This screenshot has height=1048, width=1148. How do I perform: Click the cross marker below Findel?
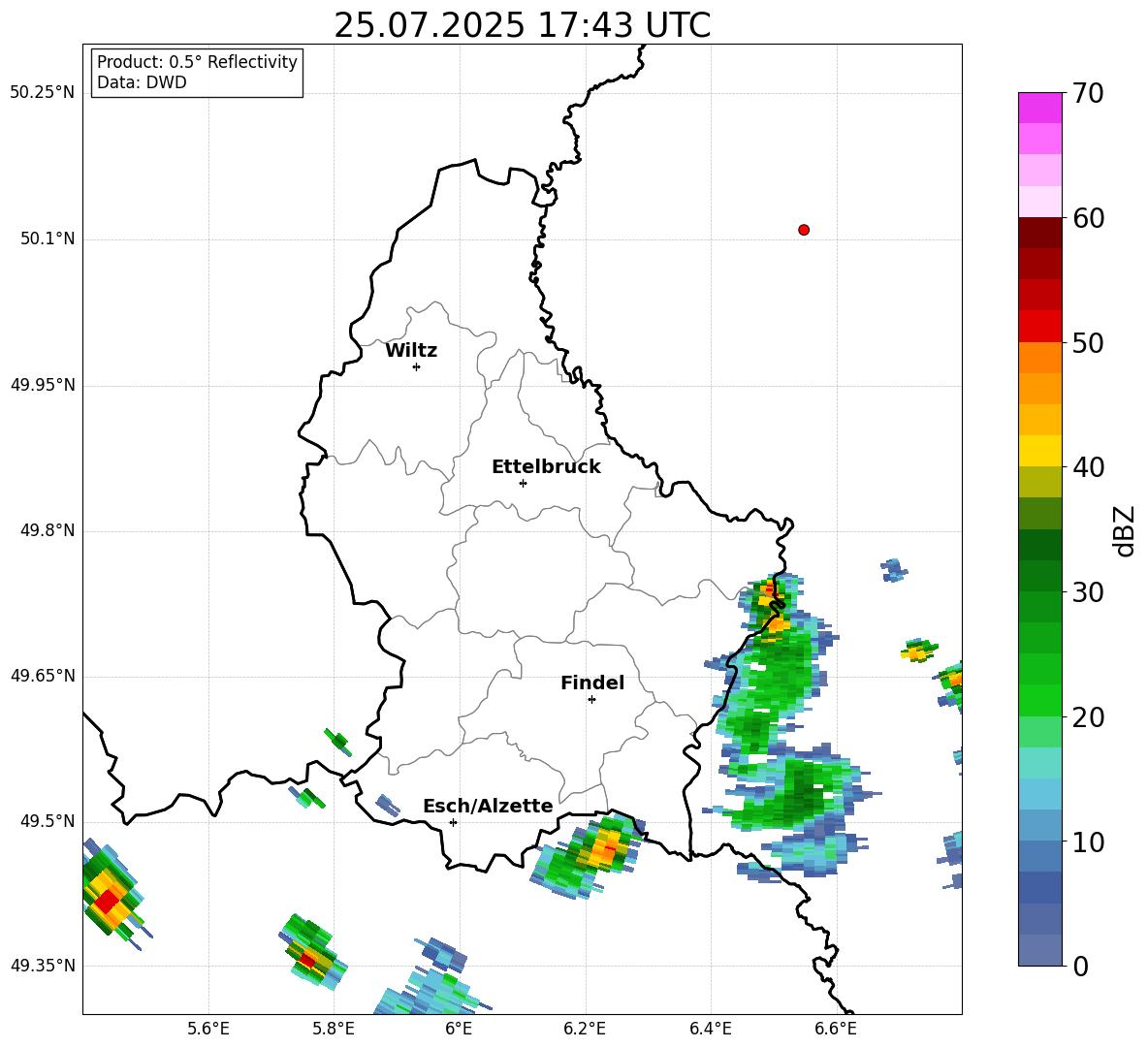tap(591, 699)
